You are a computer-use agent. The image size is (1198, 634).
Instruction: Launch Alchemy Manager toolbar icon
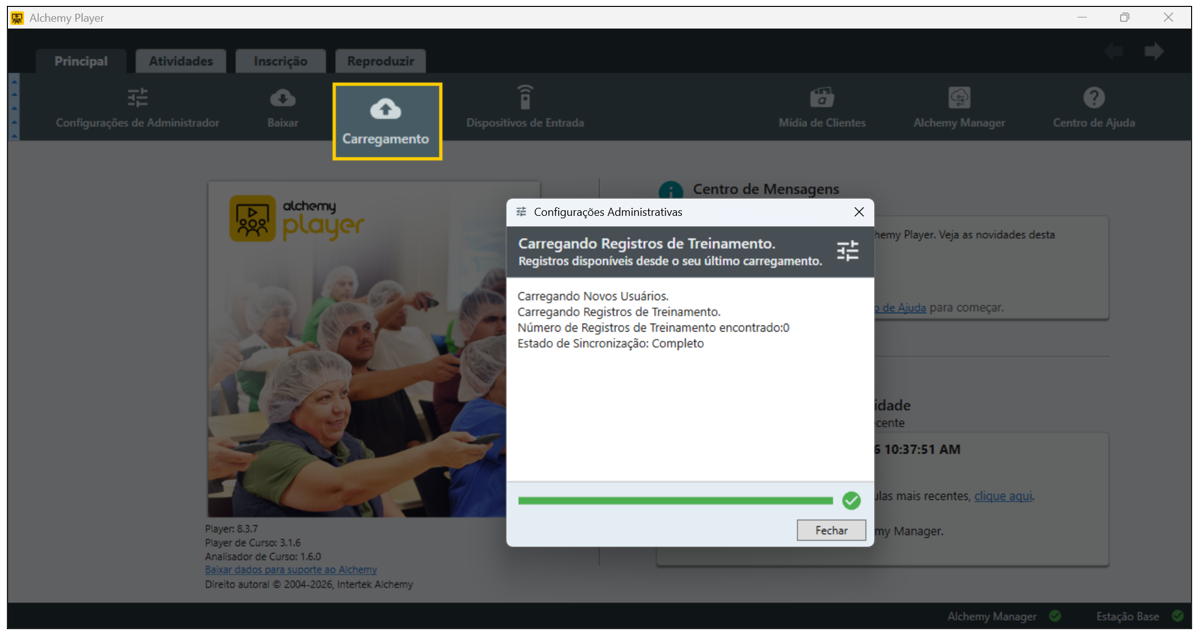click(959, 98)
